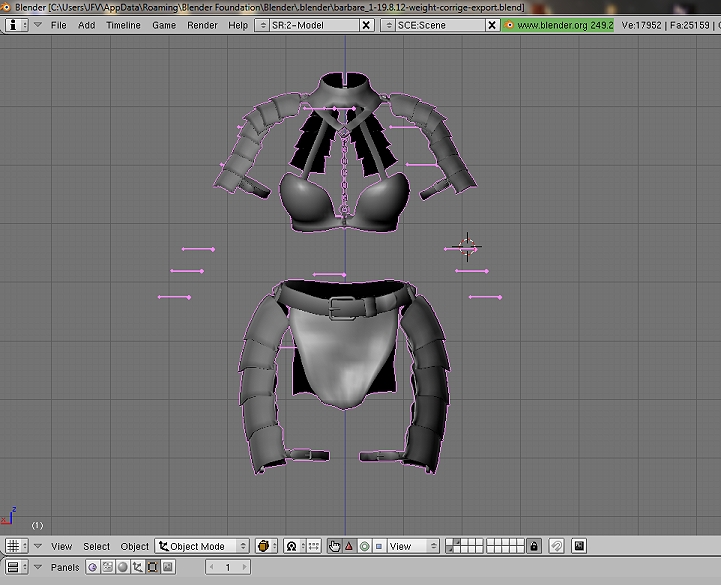Collapse the 3D view header menus arrow

point(38,546)
